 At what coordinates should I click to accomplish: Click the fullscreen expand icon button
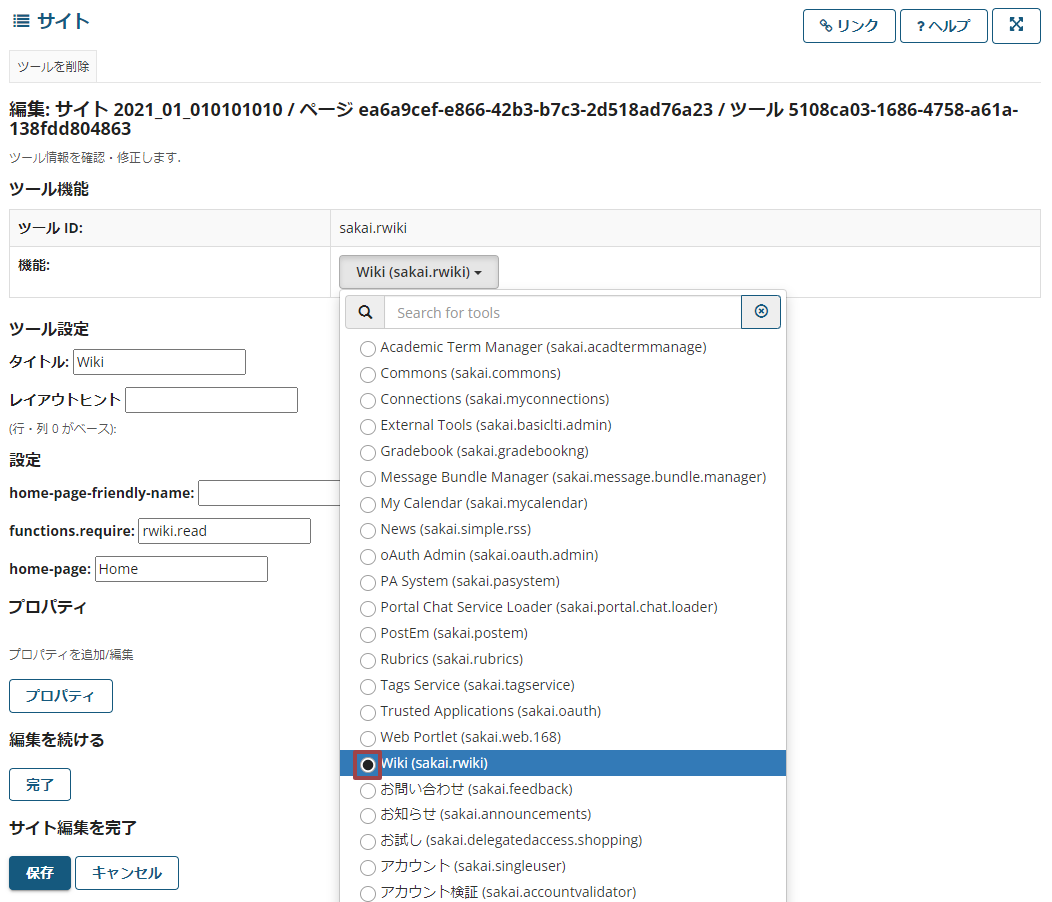pos(1016,26)
